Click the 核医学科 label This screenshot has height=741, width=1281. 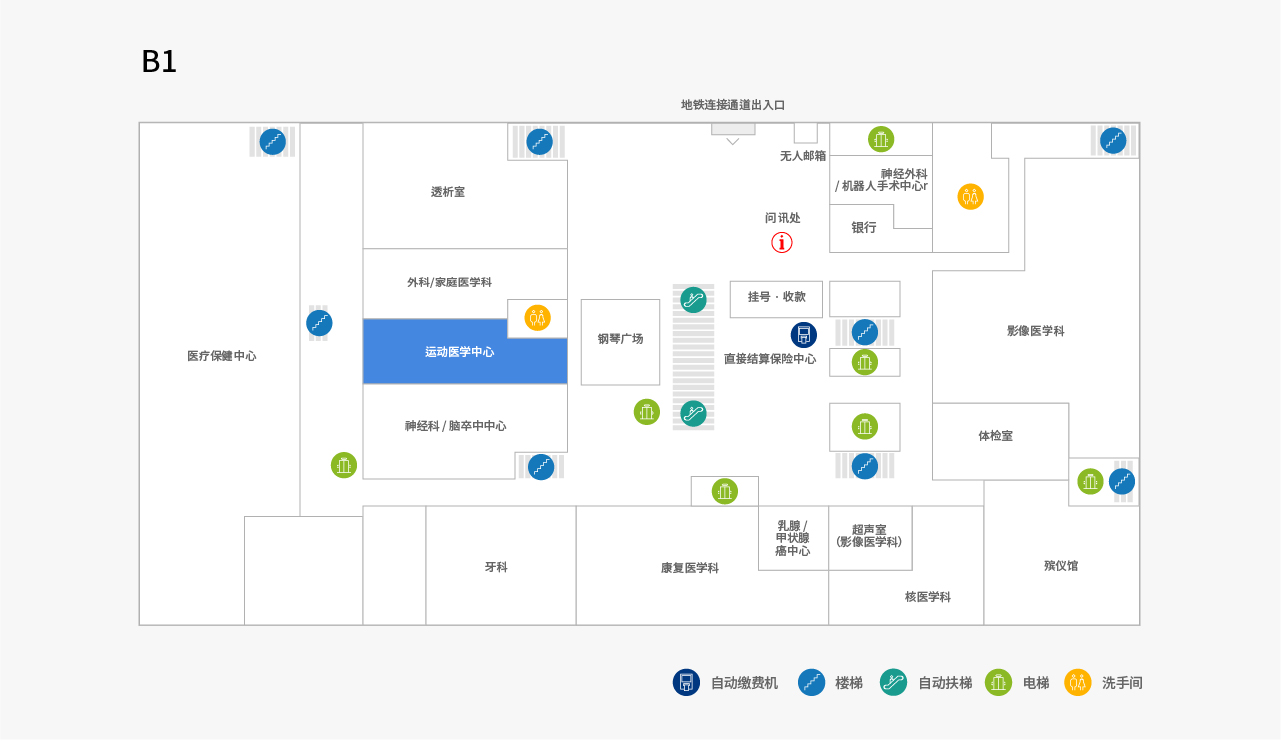pyautogui.click(x=928, y=597)
